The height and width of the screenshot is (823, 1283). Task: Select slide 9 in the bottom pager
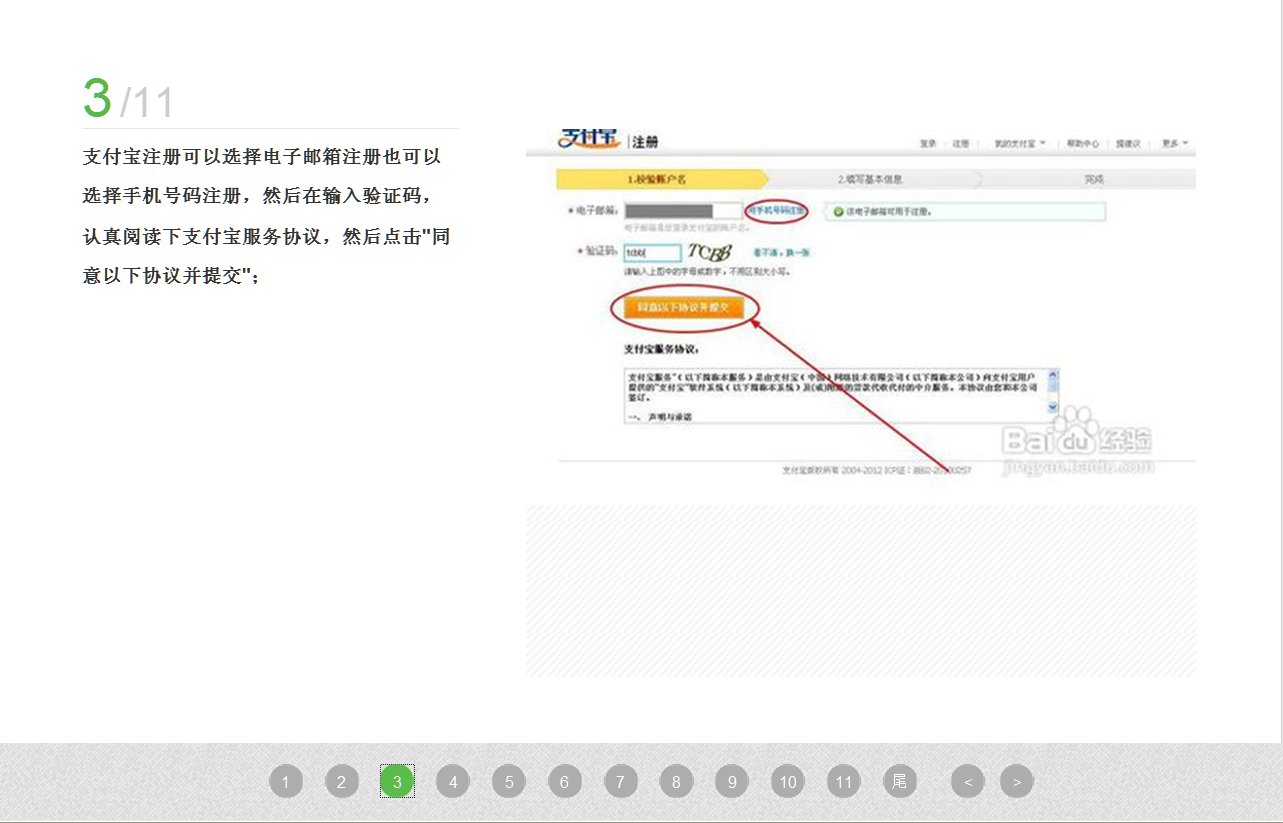[732, 781]
